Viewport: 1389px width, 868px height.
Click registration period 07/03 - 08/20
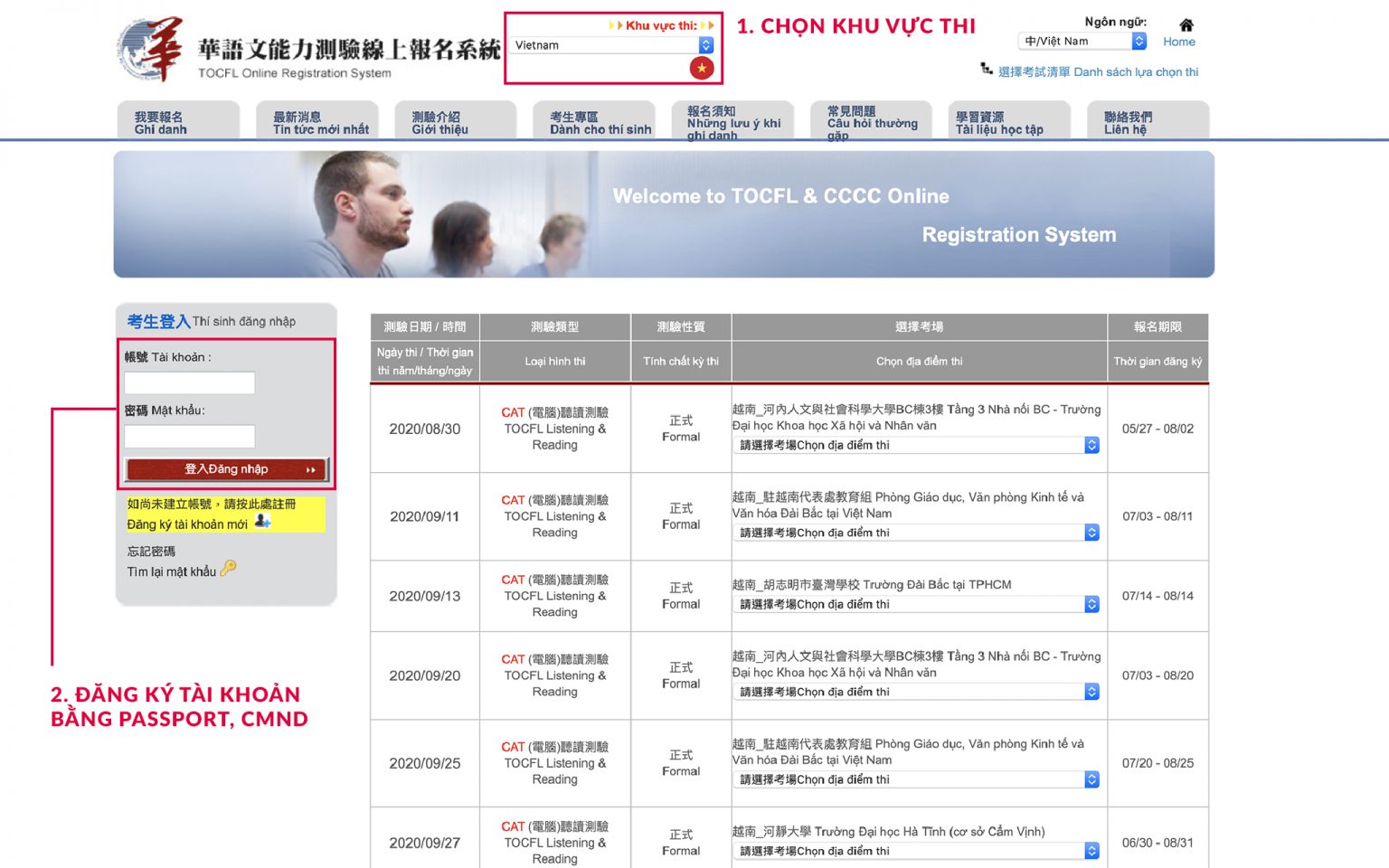pyautogui.click(x=1157, y=675)
